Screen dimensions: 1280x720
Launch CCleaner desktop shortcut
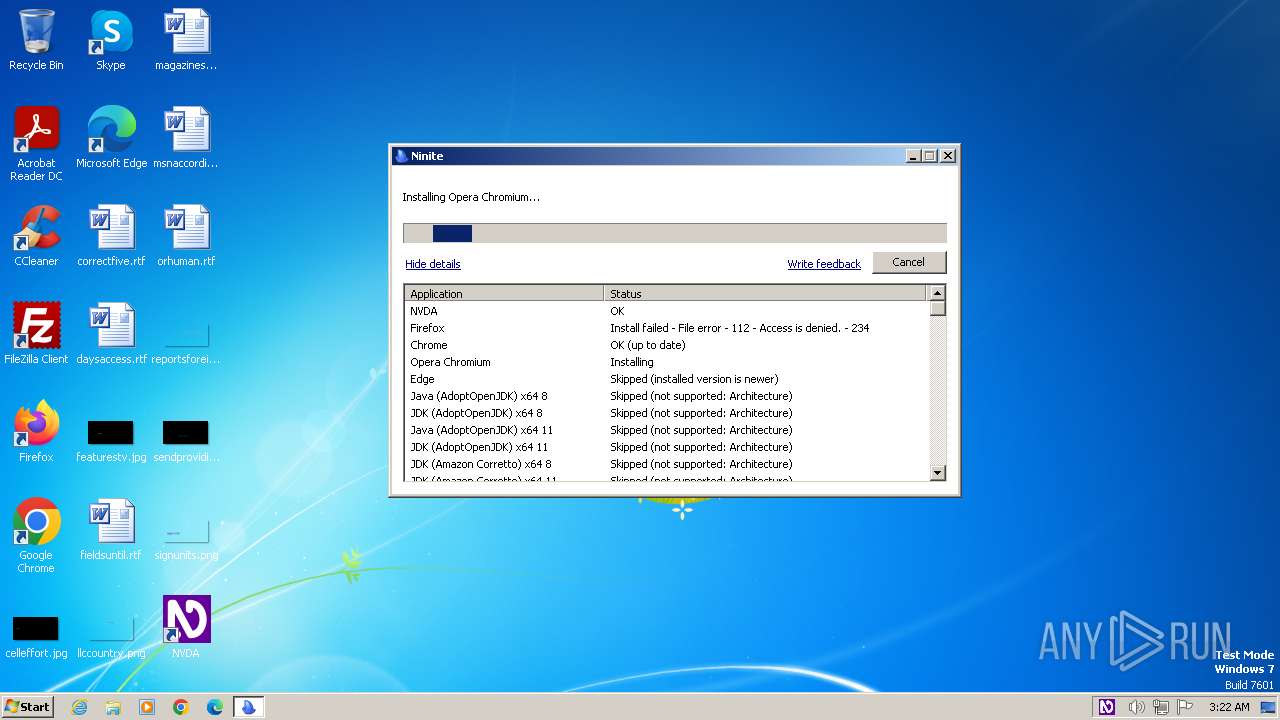point(36,236)
